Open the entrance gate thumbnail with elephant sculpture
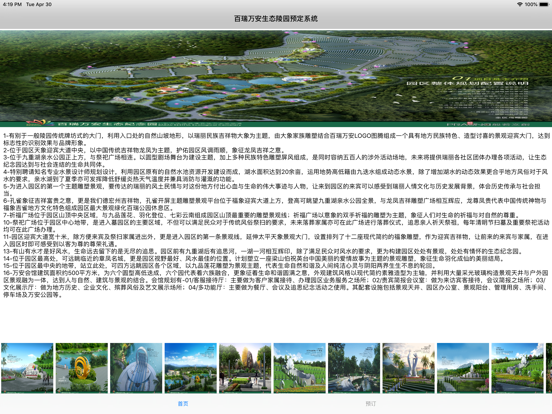The width and height of the screenshot is (552, 414). click(x=27, y=368)
